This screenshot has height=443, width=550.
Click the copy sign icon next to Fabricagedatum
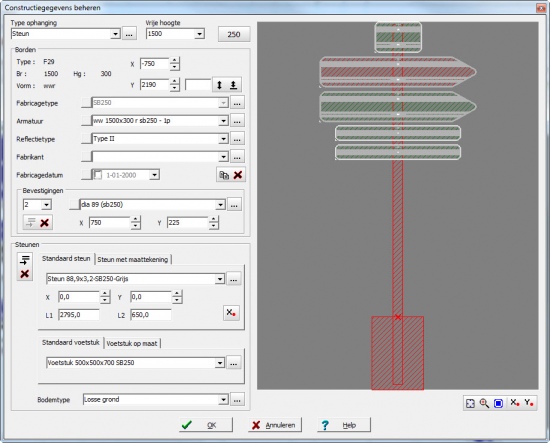pos(224,175)
